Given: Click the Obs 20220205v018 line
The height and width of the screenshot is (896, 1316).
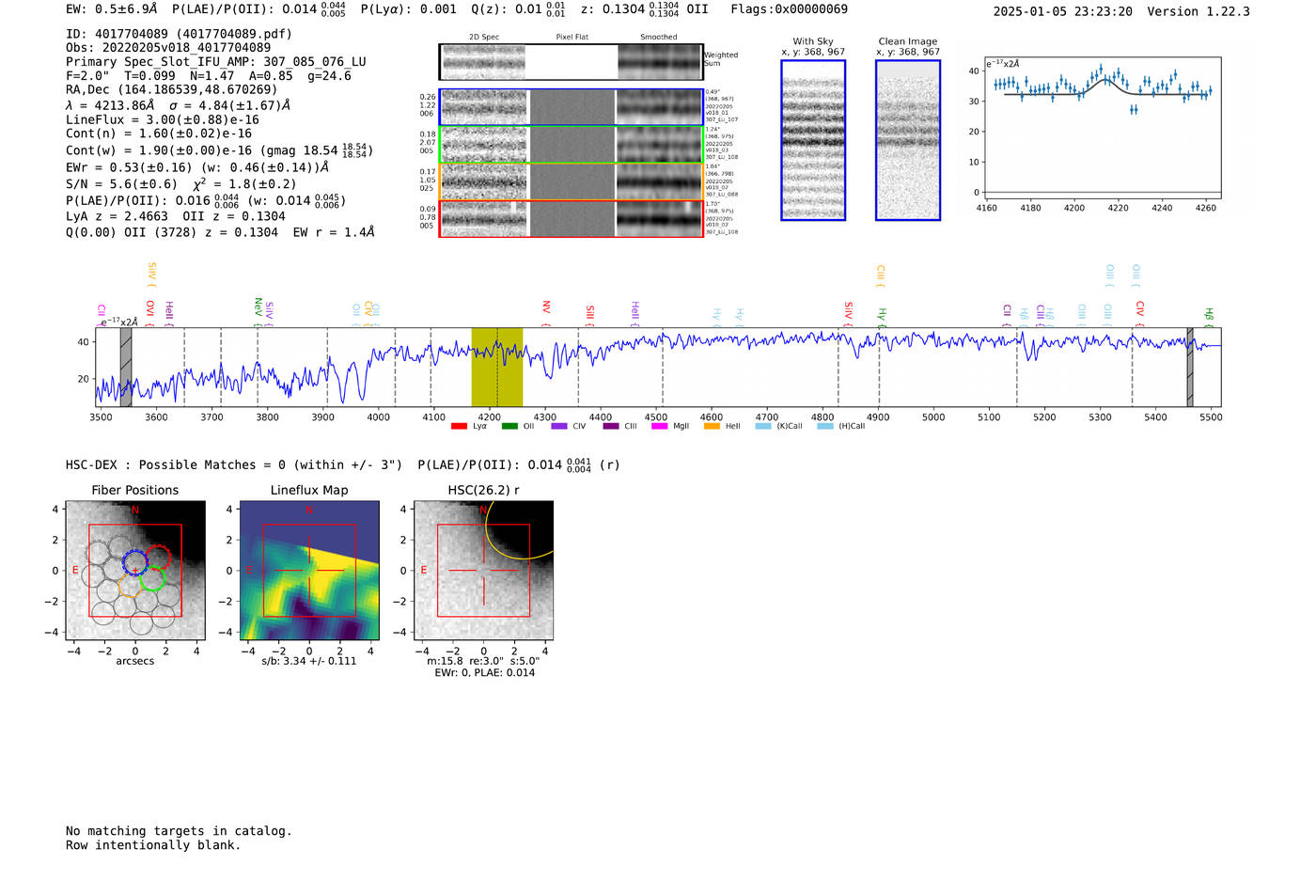Looking at the screenshot, I should 168,48.
